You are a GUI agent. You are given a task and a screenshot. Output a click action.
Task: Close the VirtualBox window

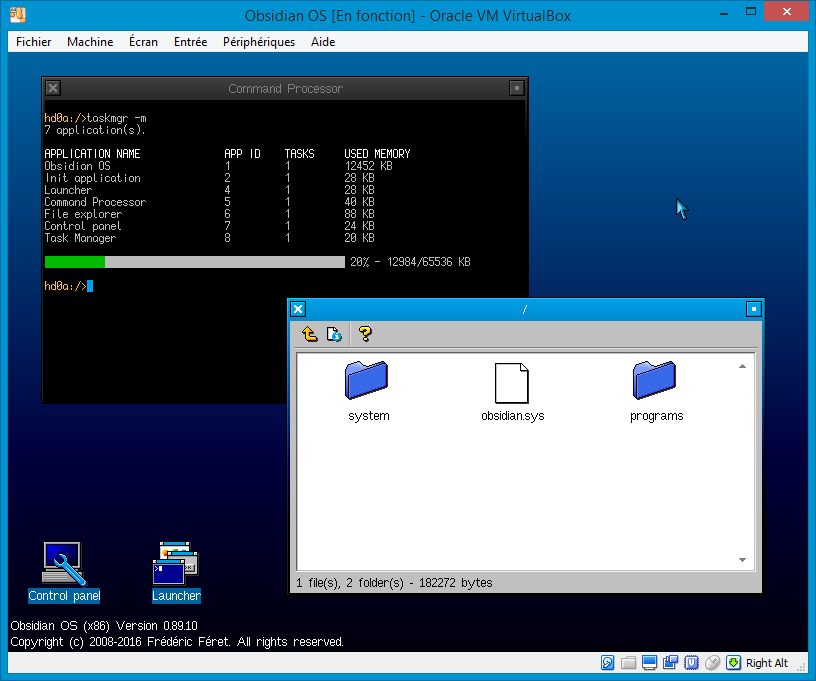[786, 11]
